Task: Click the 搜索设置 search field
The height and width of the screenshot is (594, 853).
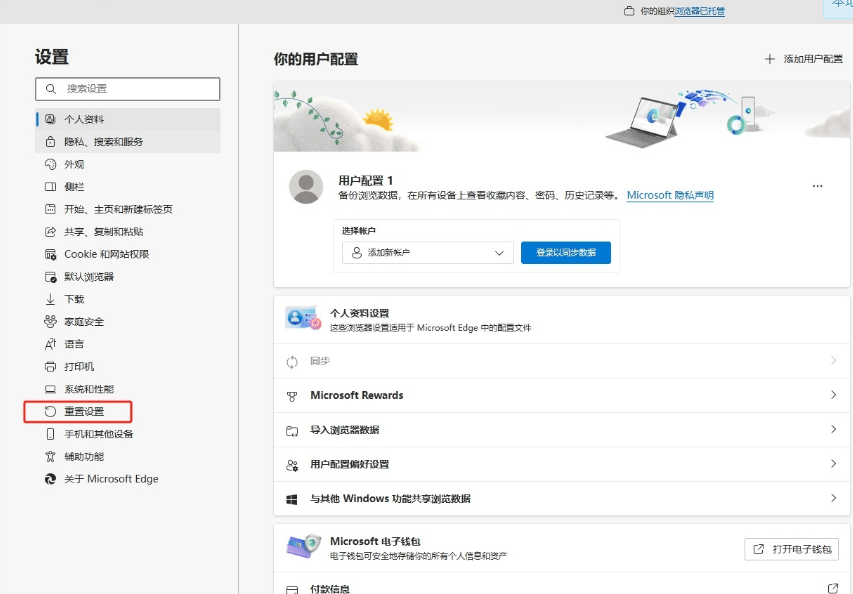Action: tap(127, 89)
